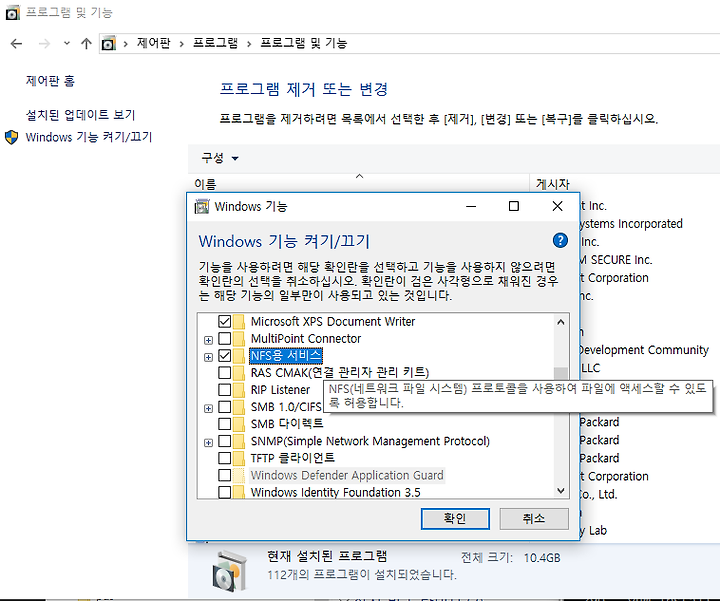Check the MultiPoint Connector checkbox

[225, 338]
